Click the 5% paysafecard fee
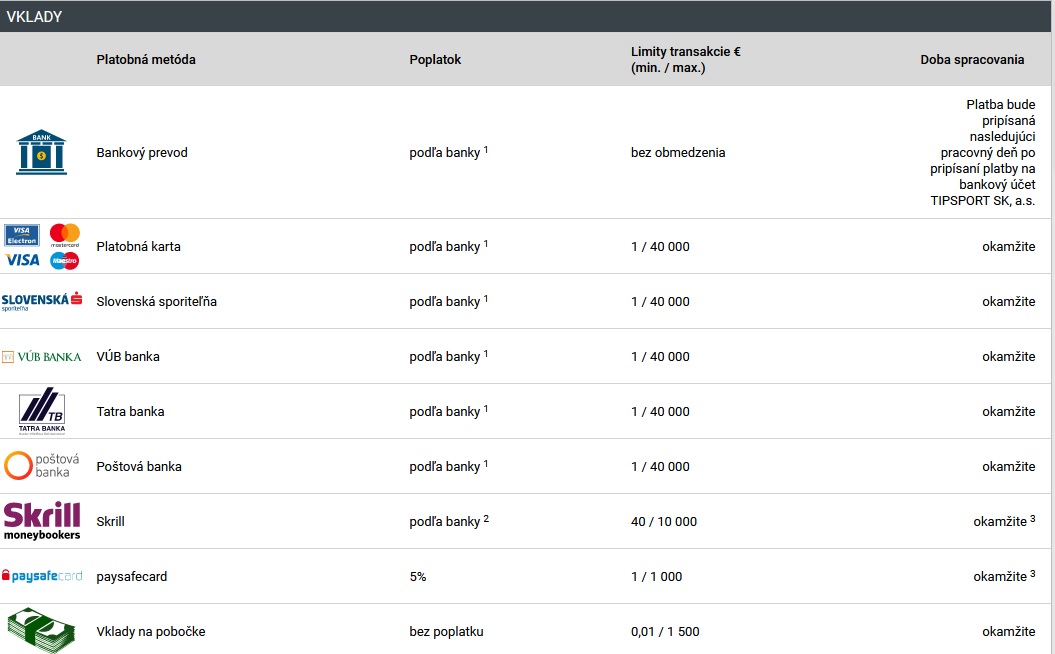Image resolution: width=1055 pixels, height=654 pixels. tap(418, 577)
